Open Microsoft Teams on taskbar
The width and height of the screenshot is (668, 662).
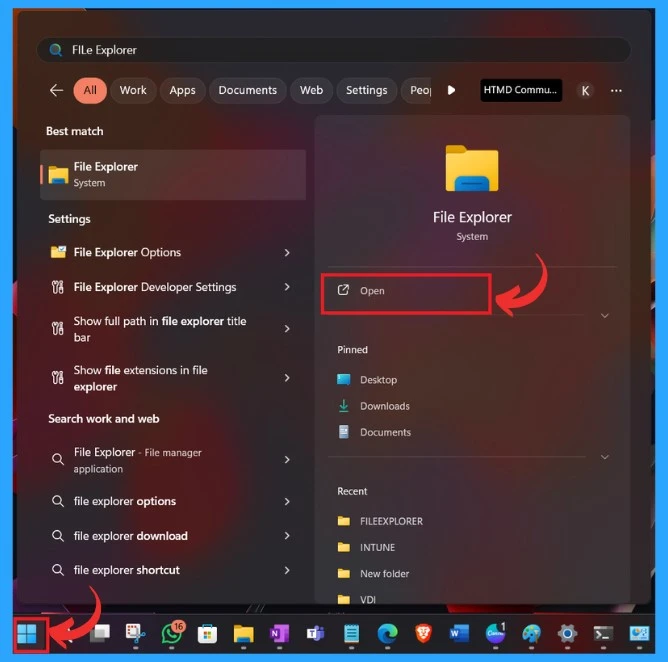click(x=315, y=634)
